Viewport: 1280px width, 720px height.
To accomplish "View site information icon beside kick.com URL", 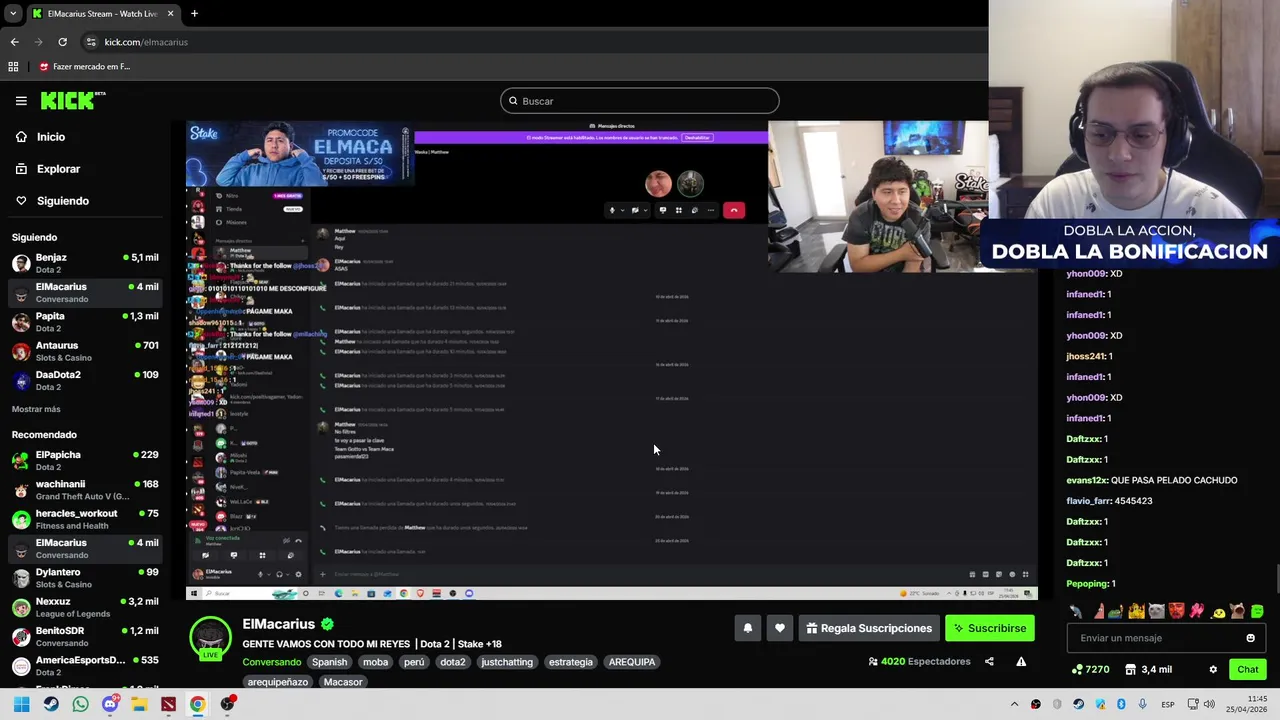I will tap(91, 42).
